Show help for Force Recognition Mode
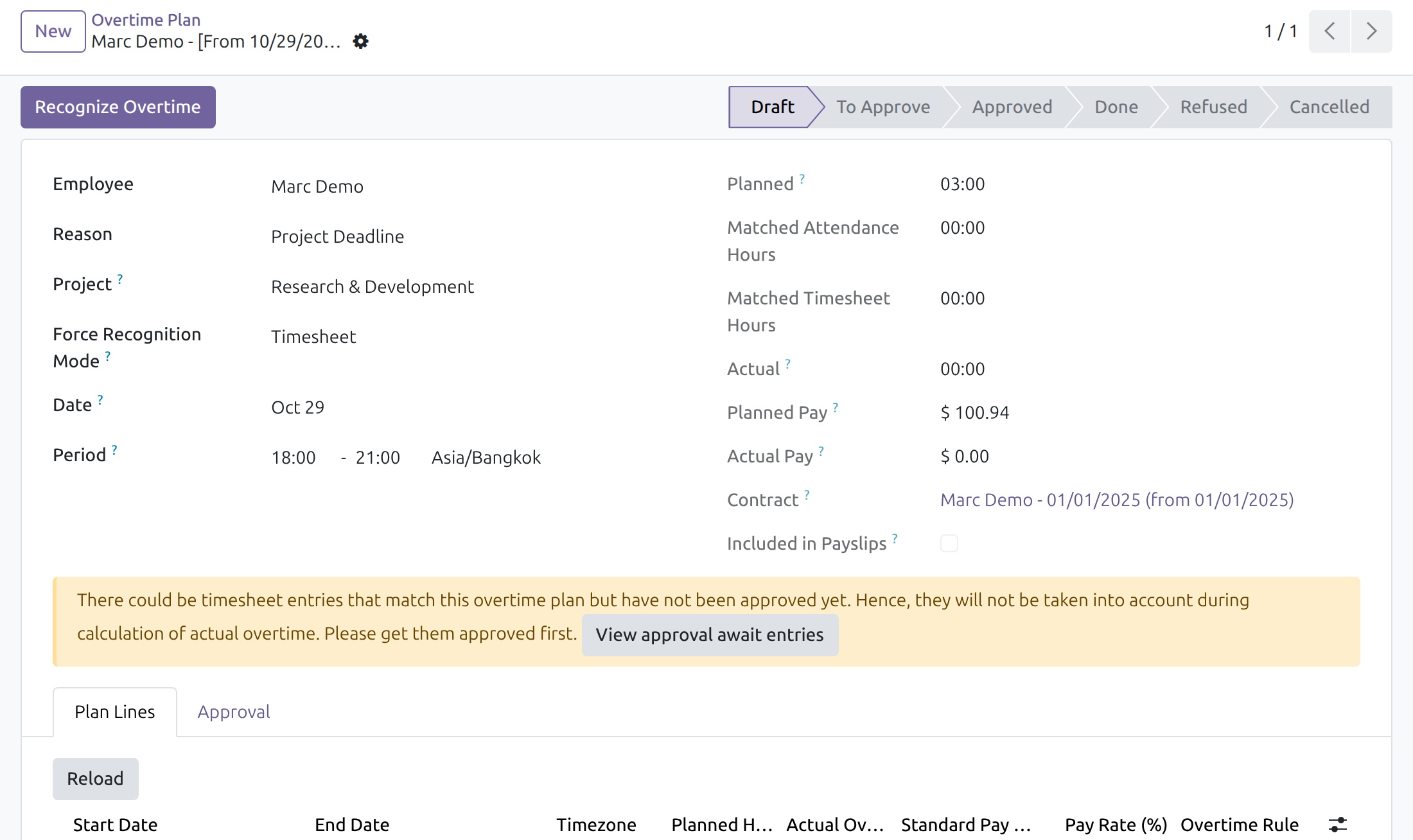The height and width of the screenshot is (840, 1413). tap(108, 356)
